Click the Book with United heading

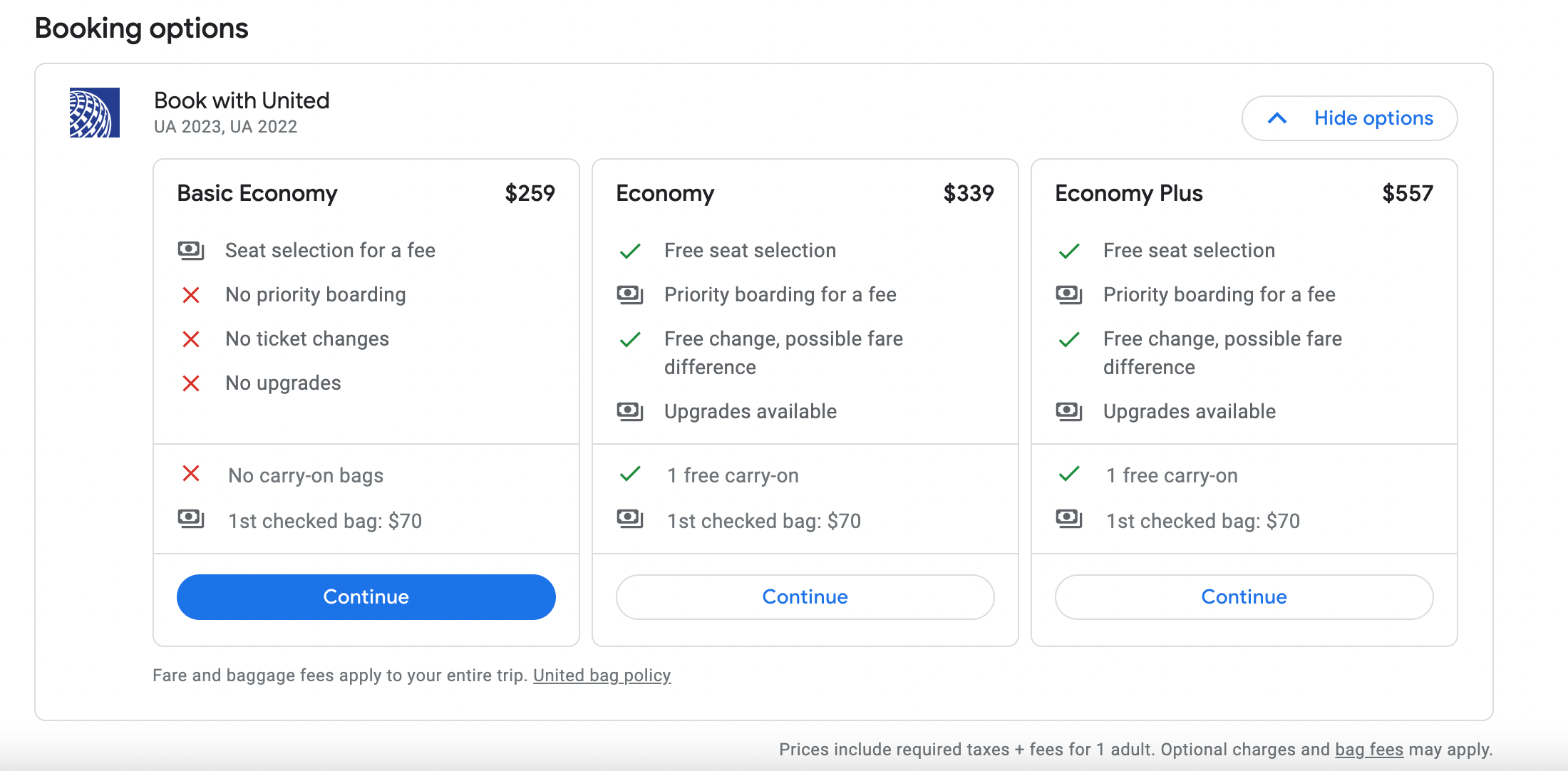pyautogui.click(x=242, y=100)
